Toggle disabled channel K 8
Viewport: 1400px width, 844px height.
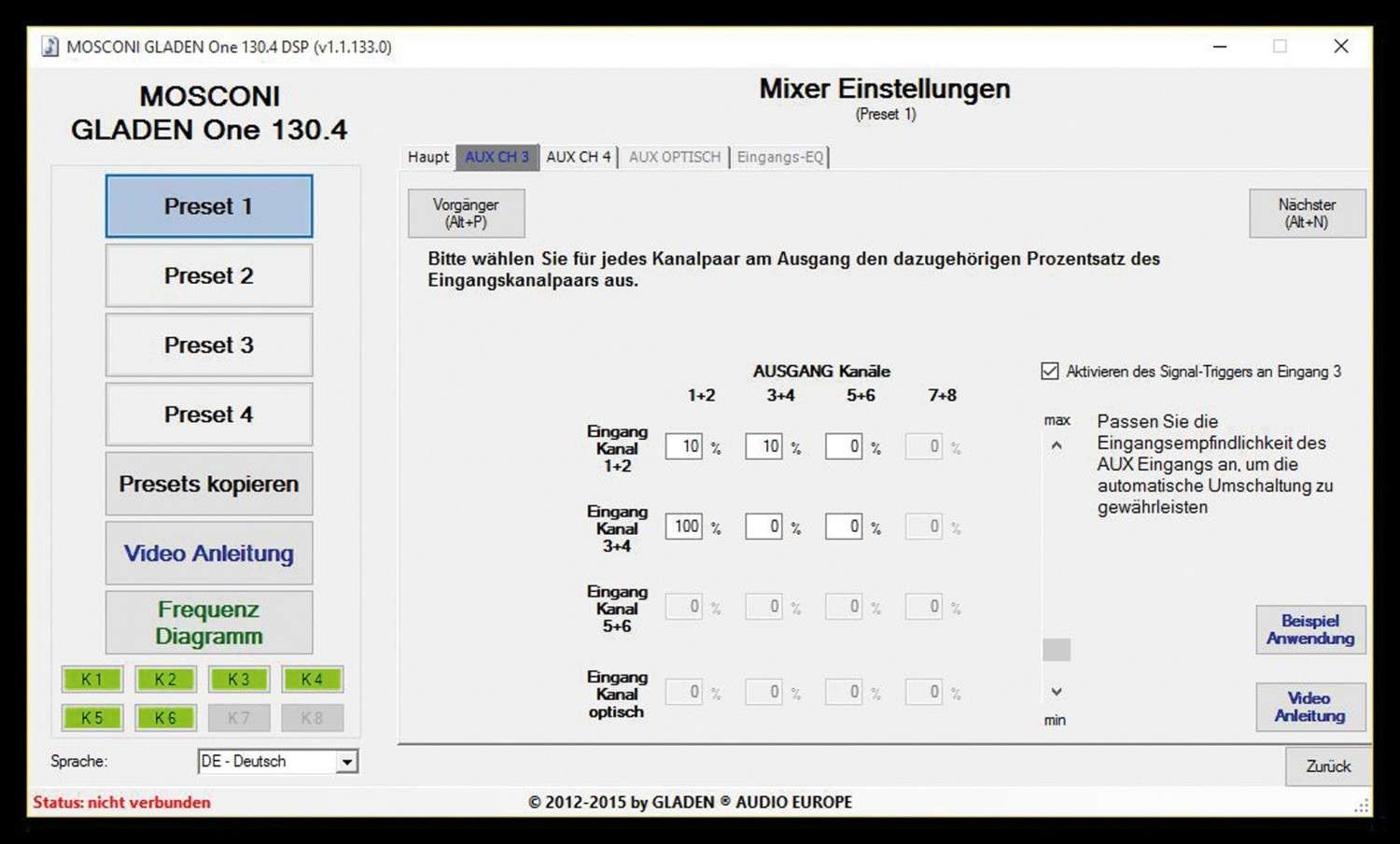click(x=312, y=718)
